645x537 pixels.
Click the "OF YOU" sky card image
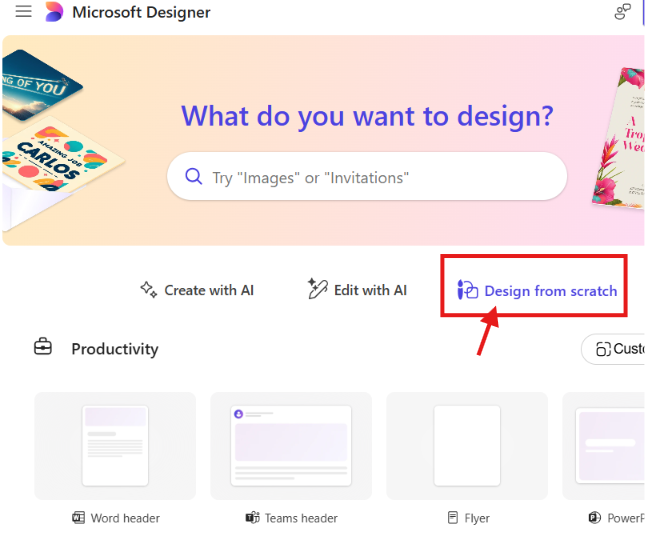click(39, 85)
